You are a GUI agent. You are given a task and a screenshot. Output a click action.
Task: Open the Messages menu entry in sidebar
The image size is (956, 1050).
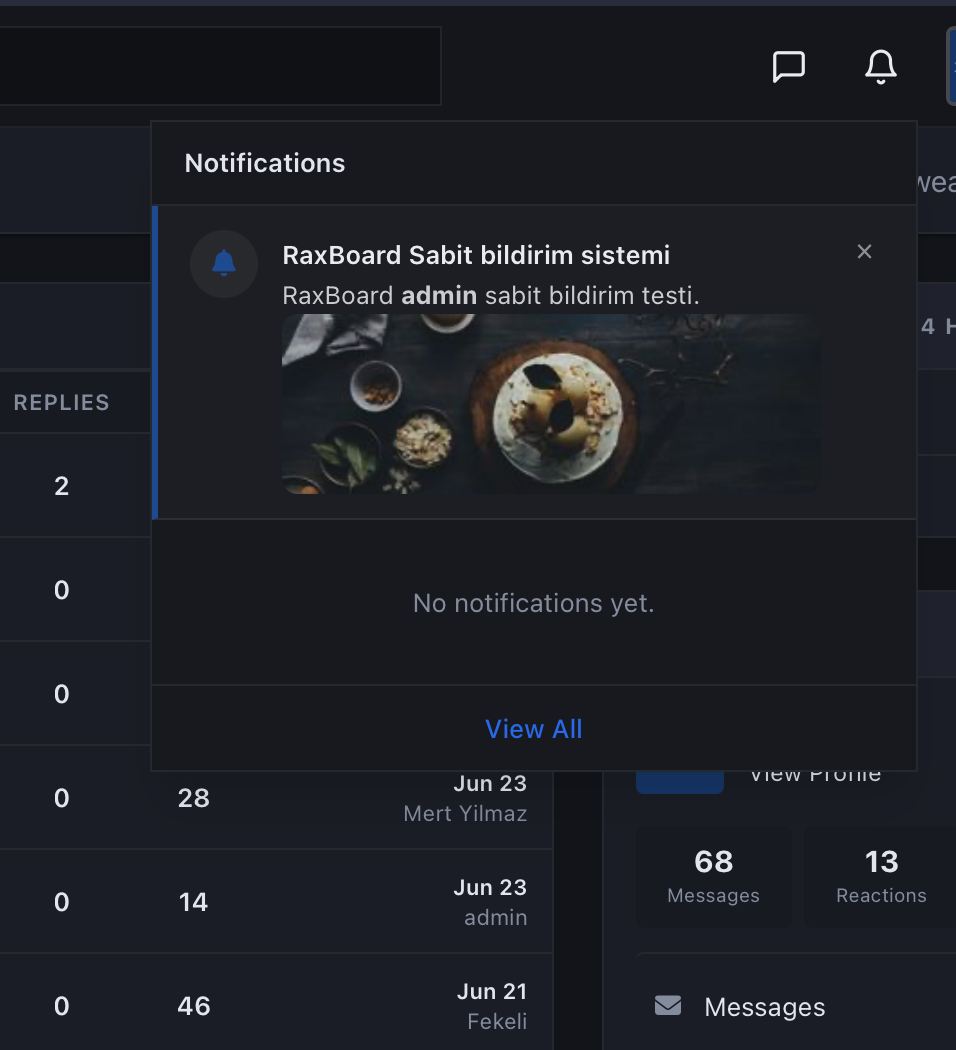coord(765,1006)
